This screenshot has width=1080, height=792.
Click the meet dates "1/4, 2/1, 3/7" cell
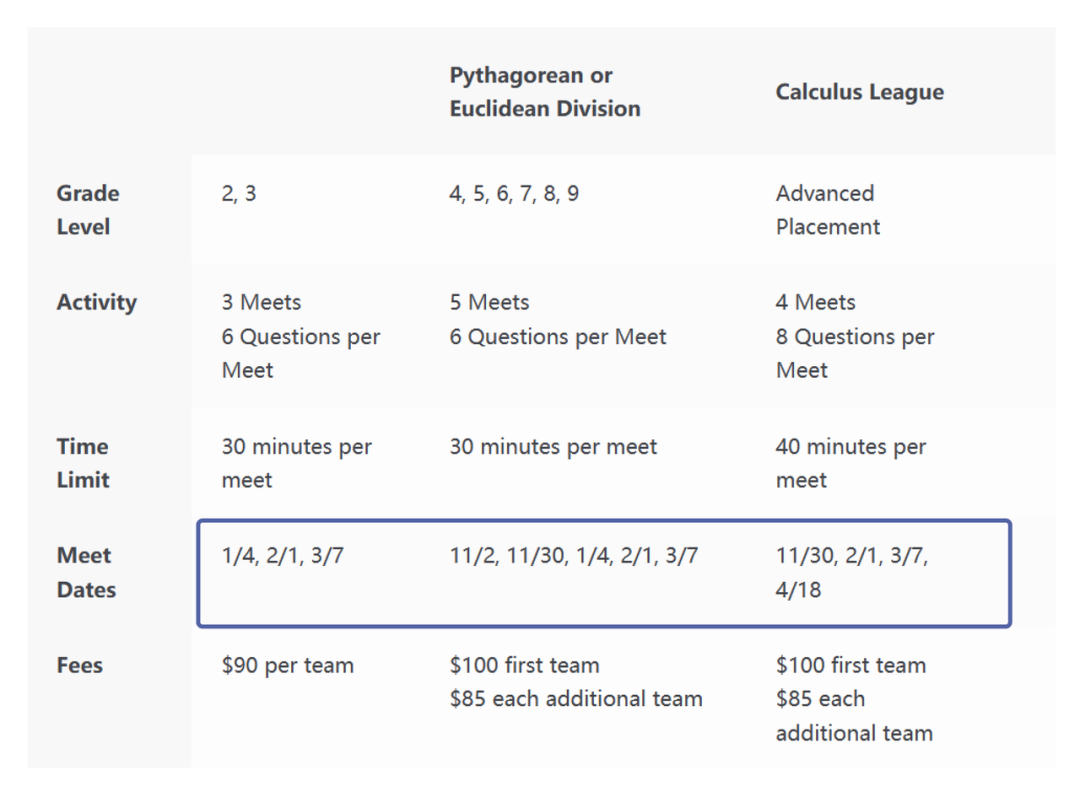(283, 556)
